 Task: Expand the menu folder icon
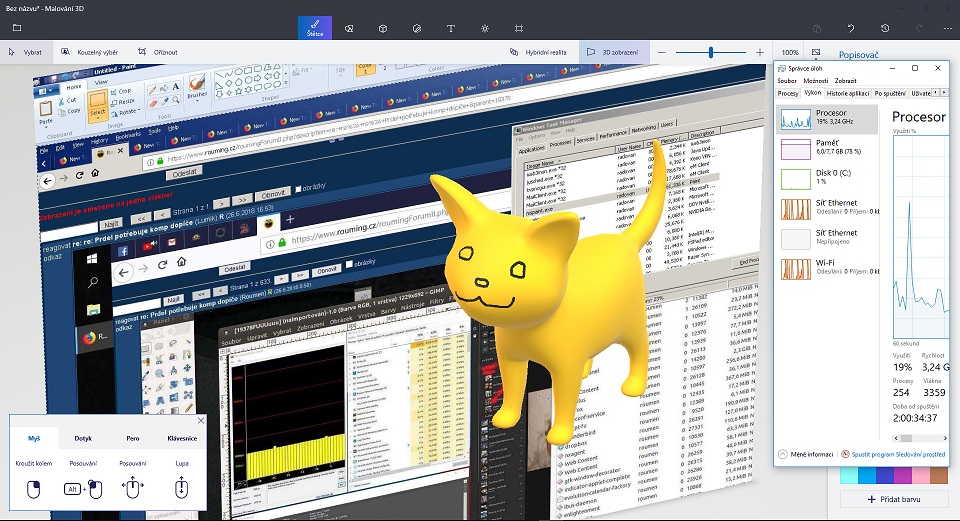point(17,28)
